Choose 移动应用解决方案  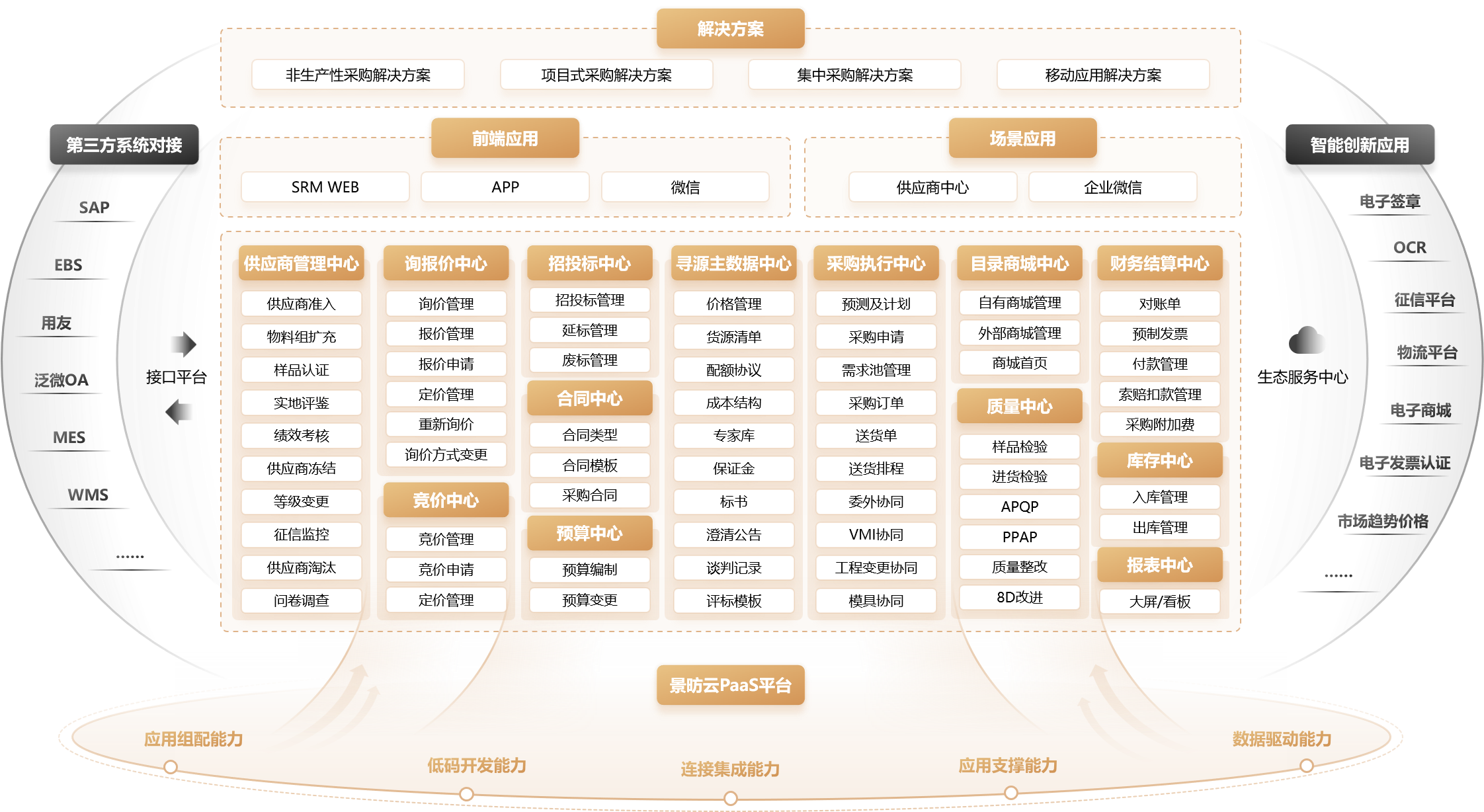1103,75
